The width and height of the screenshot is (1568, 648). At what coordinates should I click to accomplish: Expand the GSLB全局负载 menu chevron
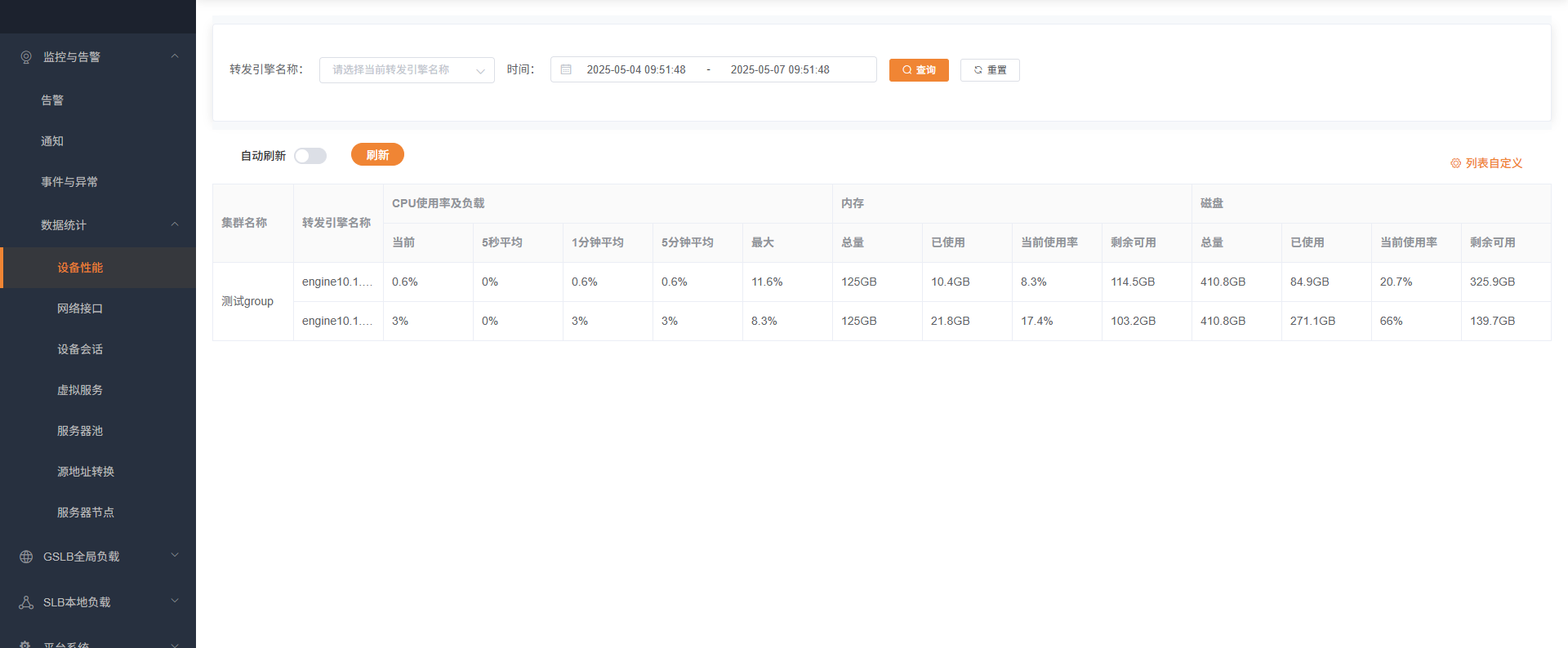click(x=175, y=556)
